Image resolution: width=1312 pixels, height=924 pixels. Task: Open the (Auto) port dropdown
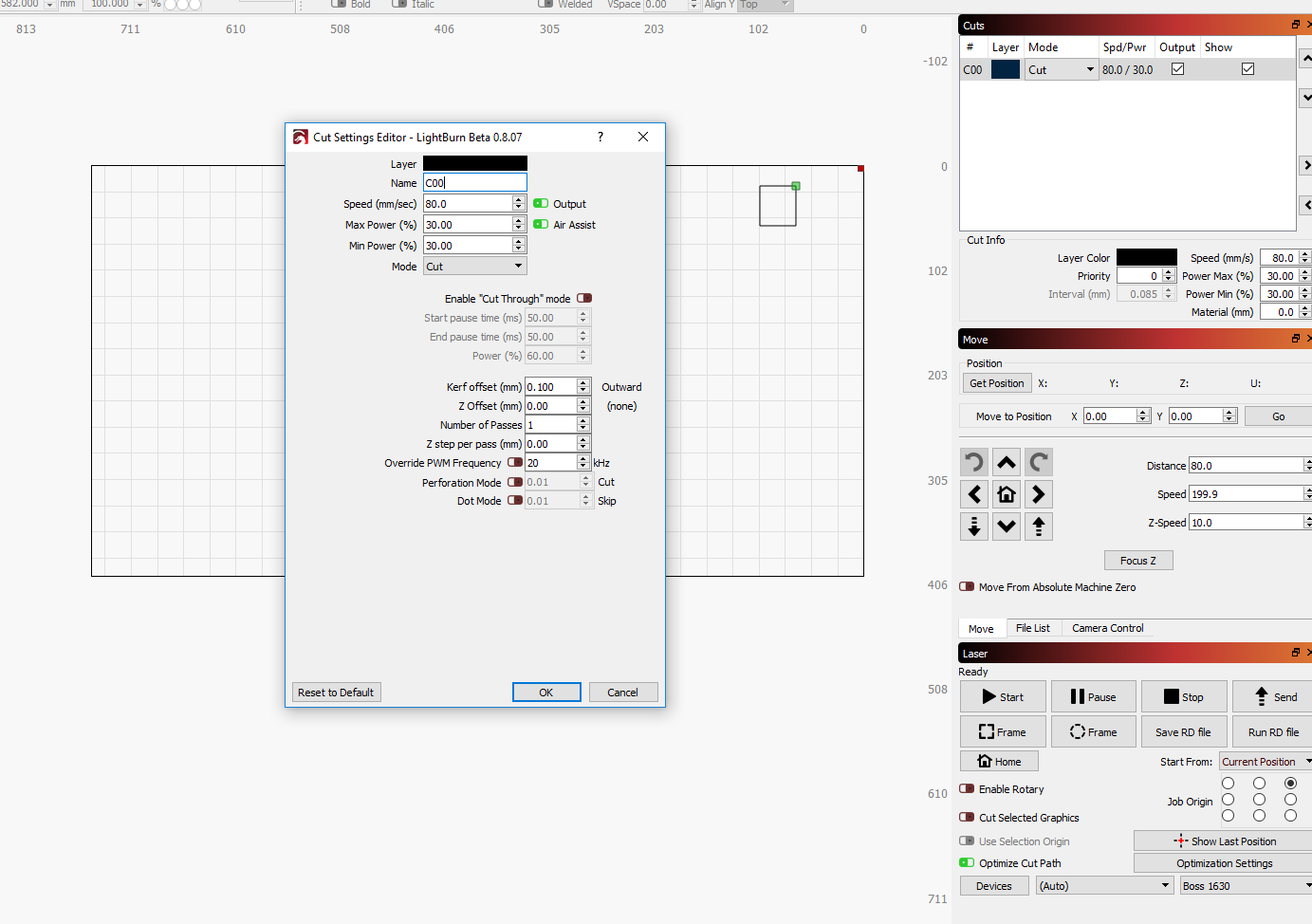coord(1105,886)
